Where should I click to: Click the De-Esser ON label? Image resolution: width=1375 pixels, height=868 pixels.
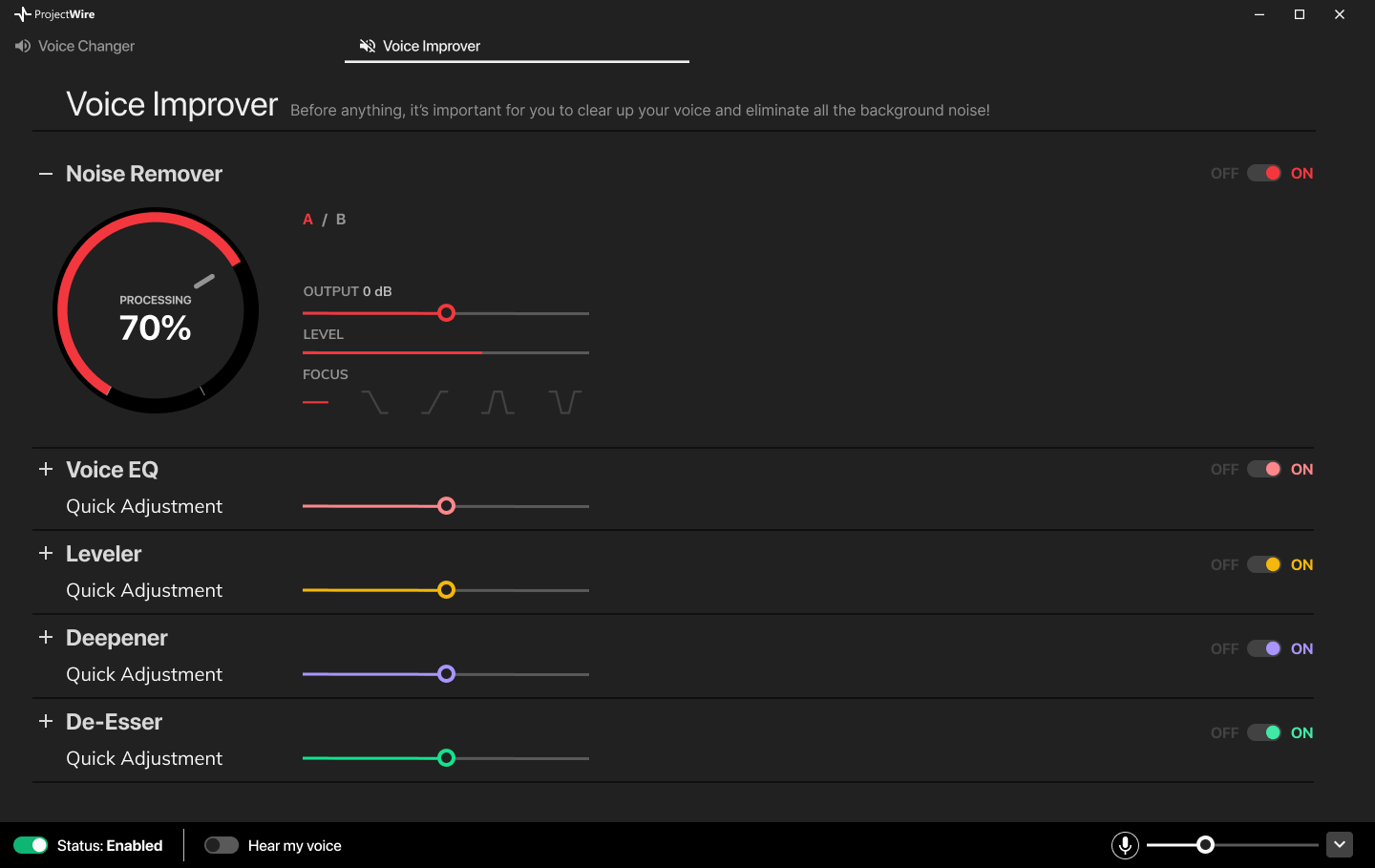point(1301,732)
